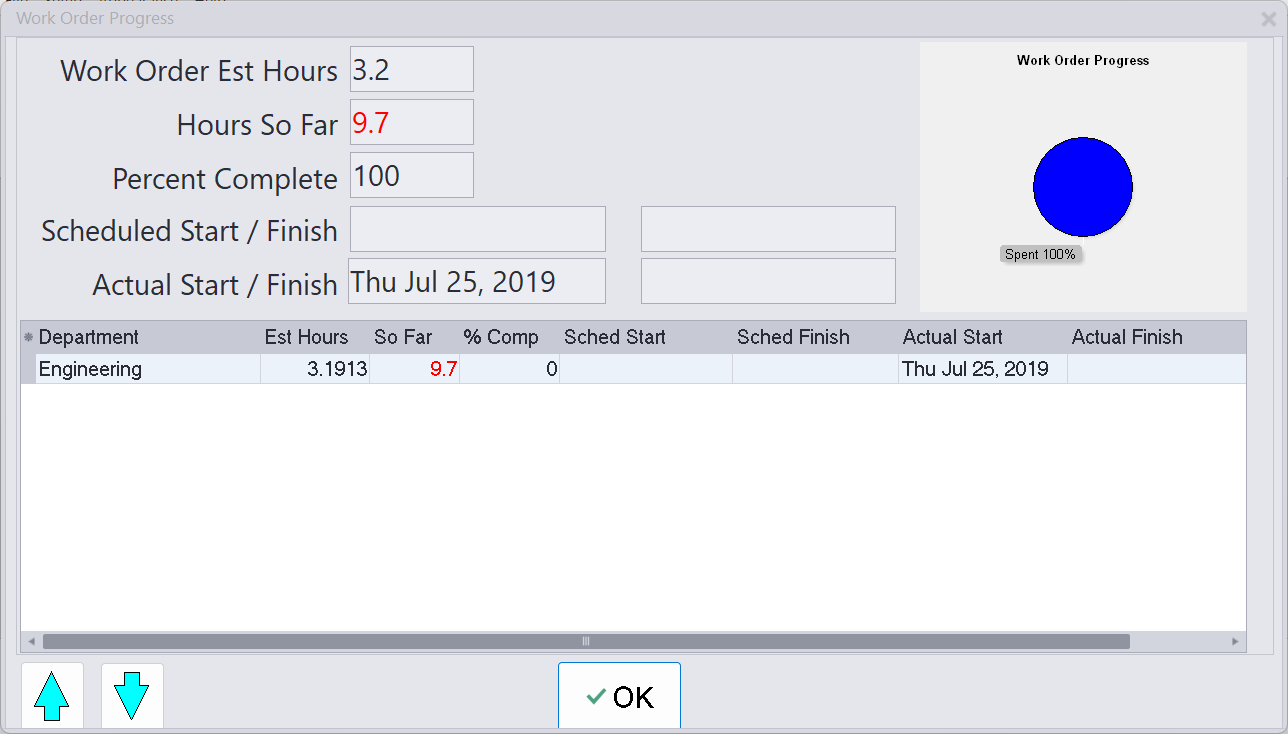Screen dimensions: 1288x734
Task: Select the Engineering department row
Action: pyautogui.click(x=90, y=369)
